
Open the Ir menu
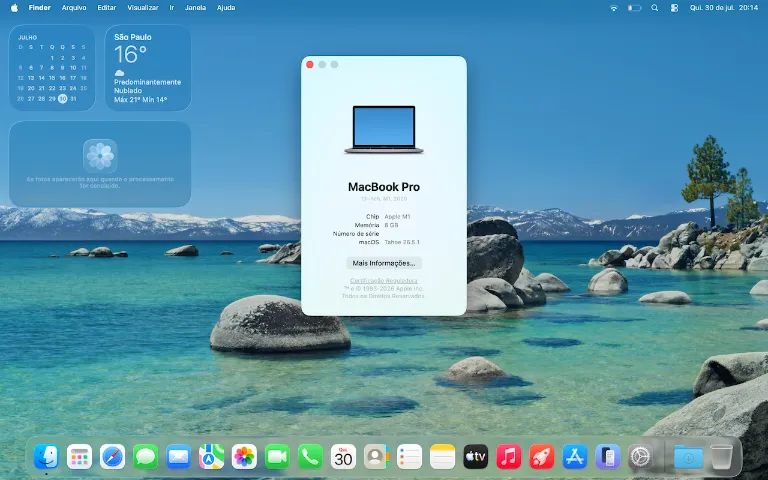pyautogui.click(x=171, y=8)
